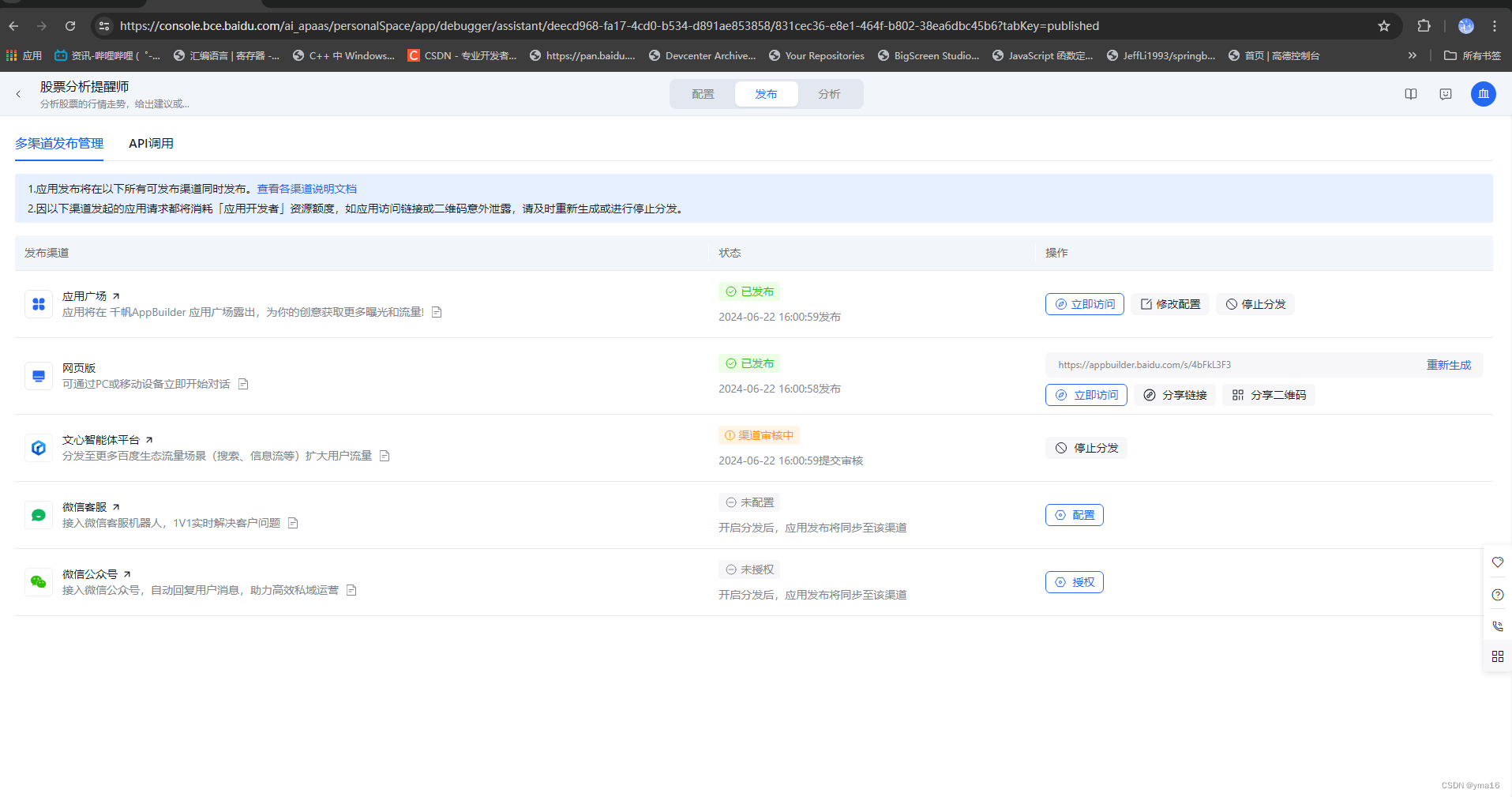Click the help question icon in side float bar
1512x797 pixels.
click(x=1498, y=595)
